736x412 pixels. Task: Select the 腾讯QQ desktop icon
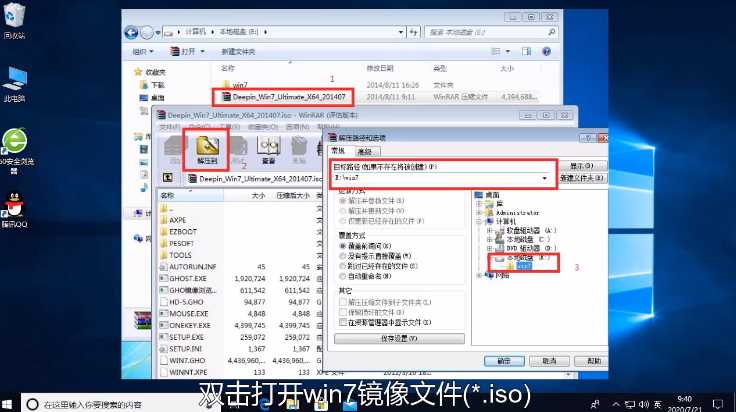[14, 210]
